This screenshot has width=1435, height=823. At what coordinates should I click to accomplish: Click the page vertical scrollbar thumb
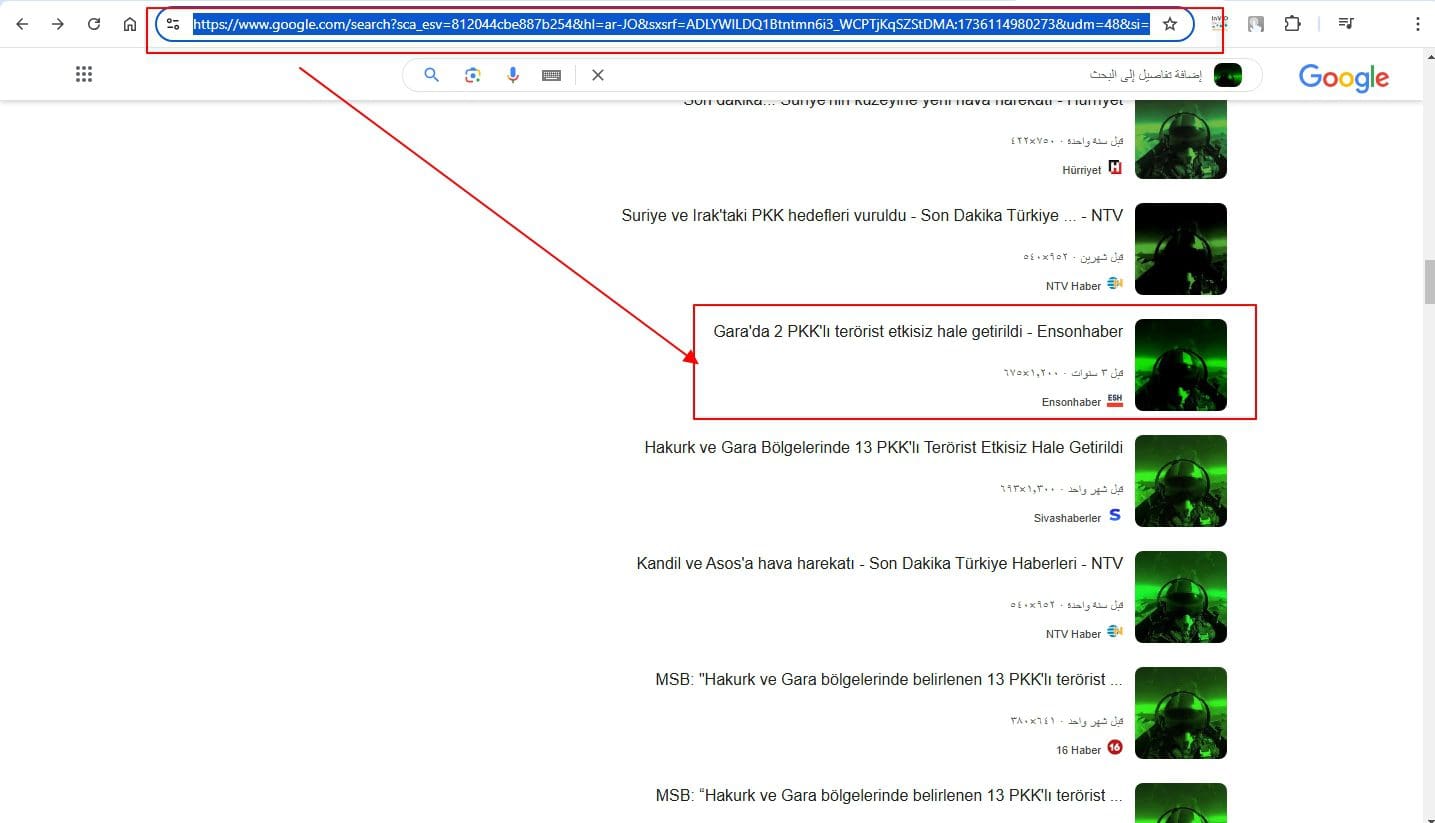point(1429,281)
